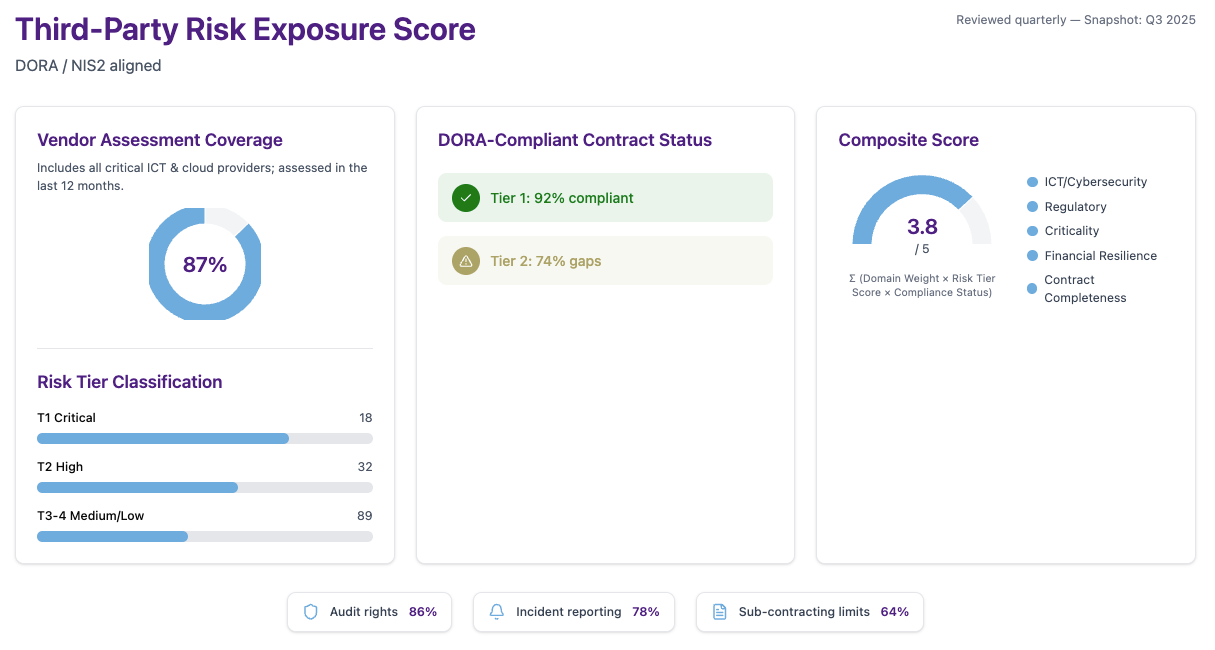Click the T3-4 Medium/Low count 89
The image size is (1215, 650).
pyautogui.click(x=365, y=516)
